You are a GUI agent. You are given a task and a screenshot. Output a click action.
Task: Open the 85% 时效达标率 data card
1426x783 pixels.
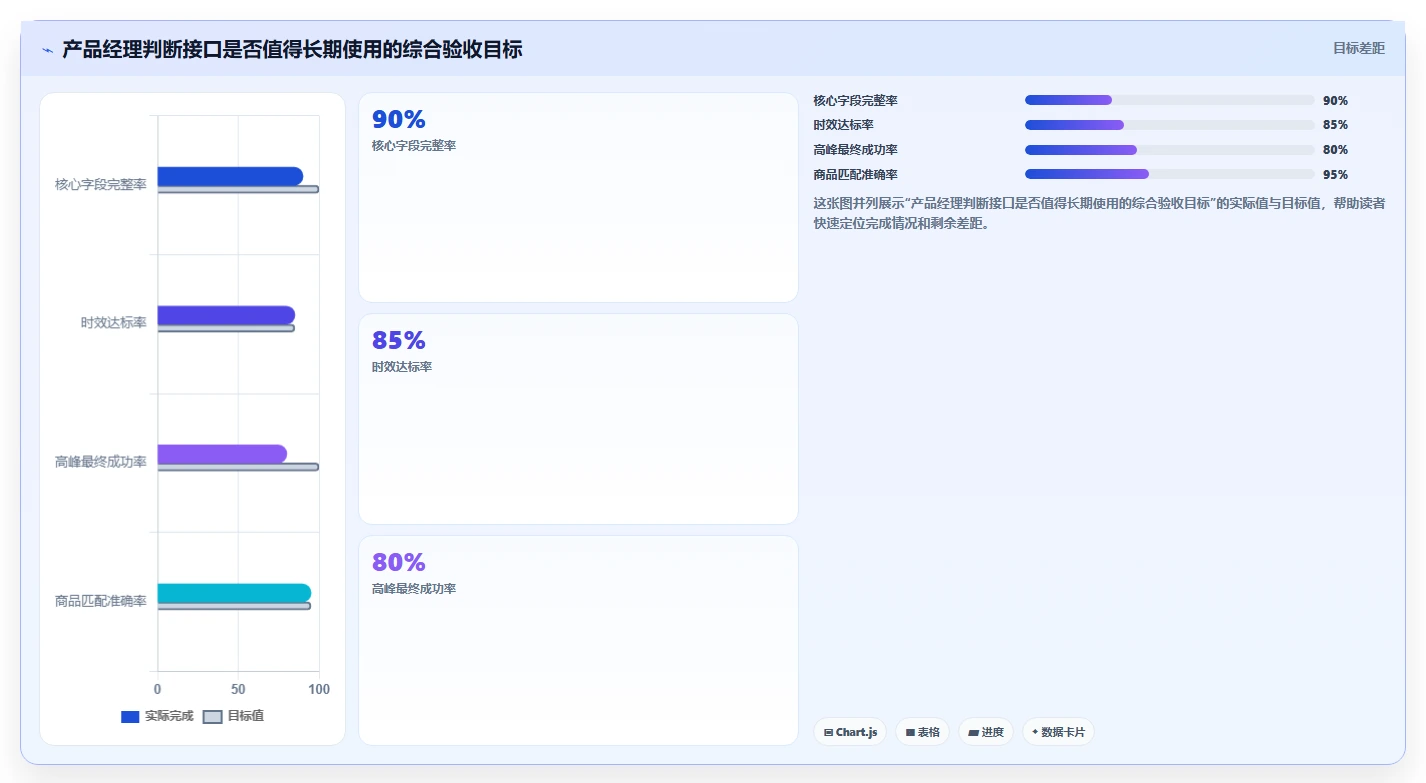[578, 419]
